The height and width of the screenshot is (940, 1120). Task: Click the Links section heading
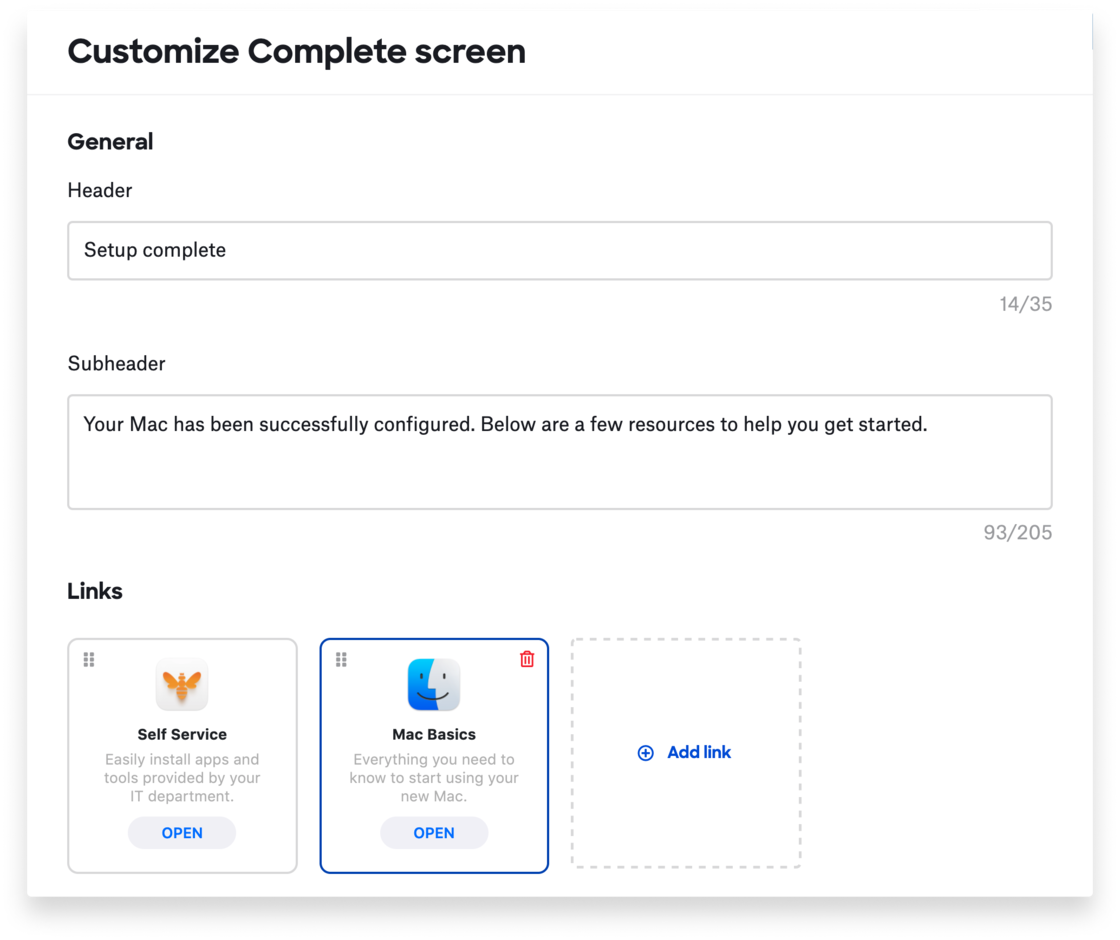coord(95,591)
